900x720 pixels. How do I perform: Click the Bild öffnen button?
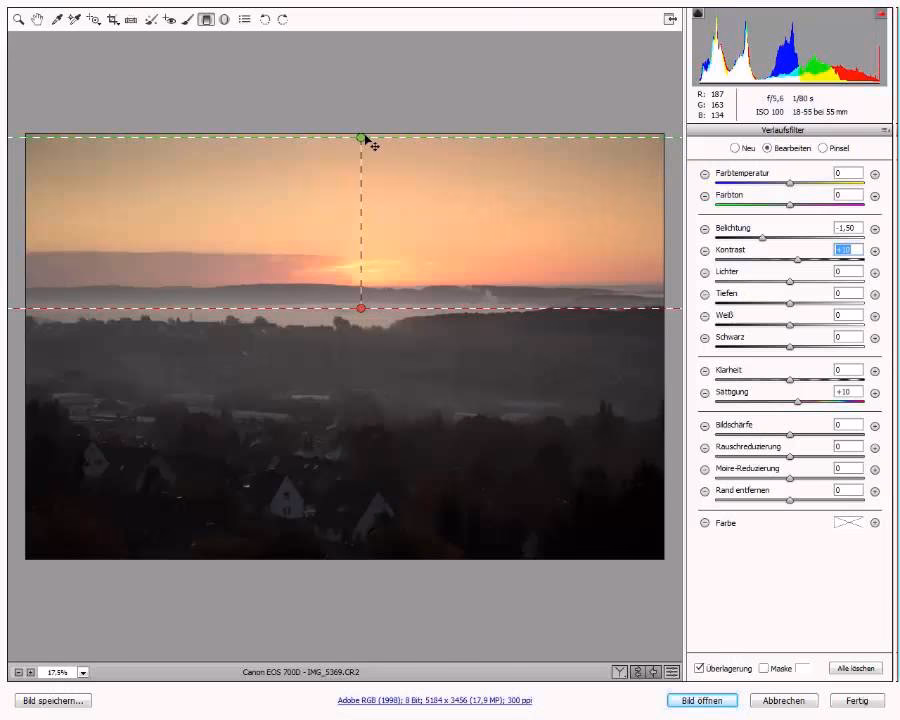click(701, 700)
